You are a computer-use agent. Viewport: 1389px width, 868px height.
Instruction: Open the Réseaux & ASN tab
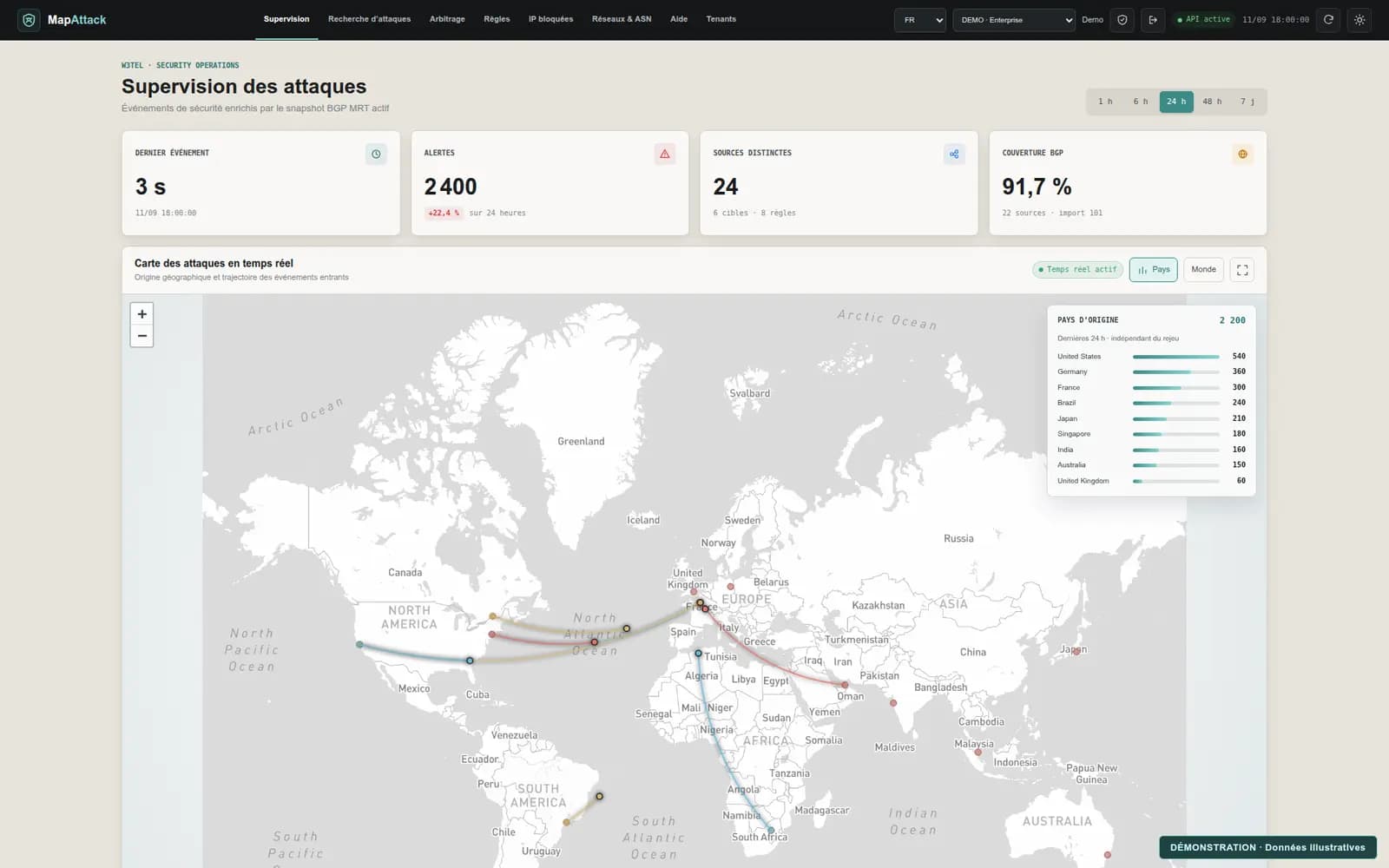(622, 19)
